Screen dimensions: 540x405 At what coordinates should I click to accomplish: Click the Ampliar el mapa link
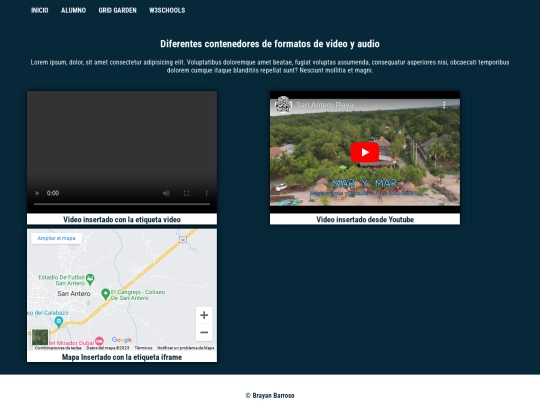pyautogui.click(x=56, y=238)
